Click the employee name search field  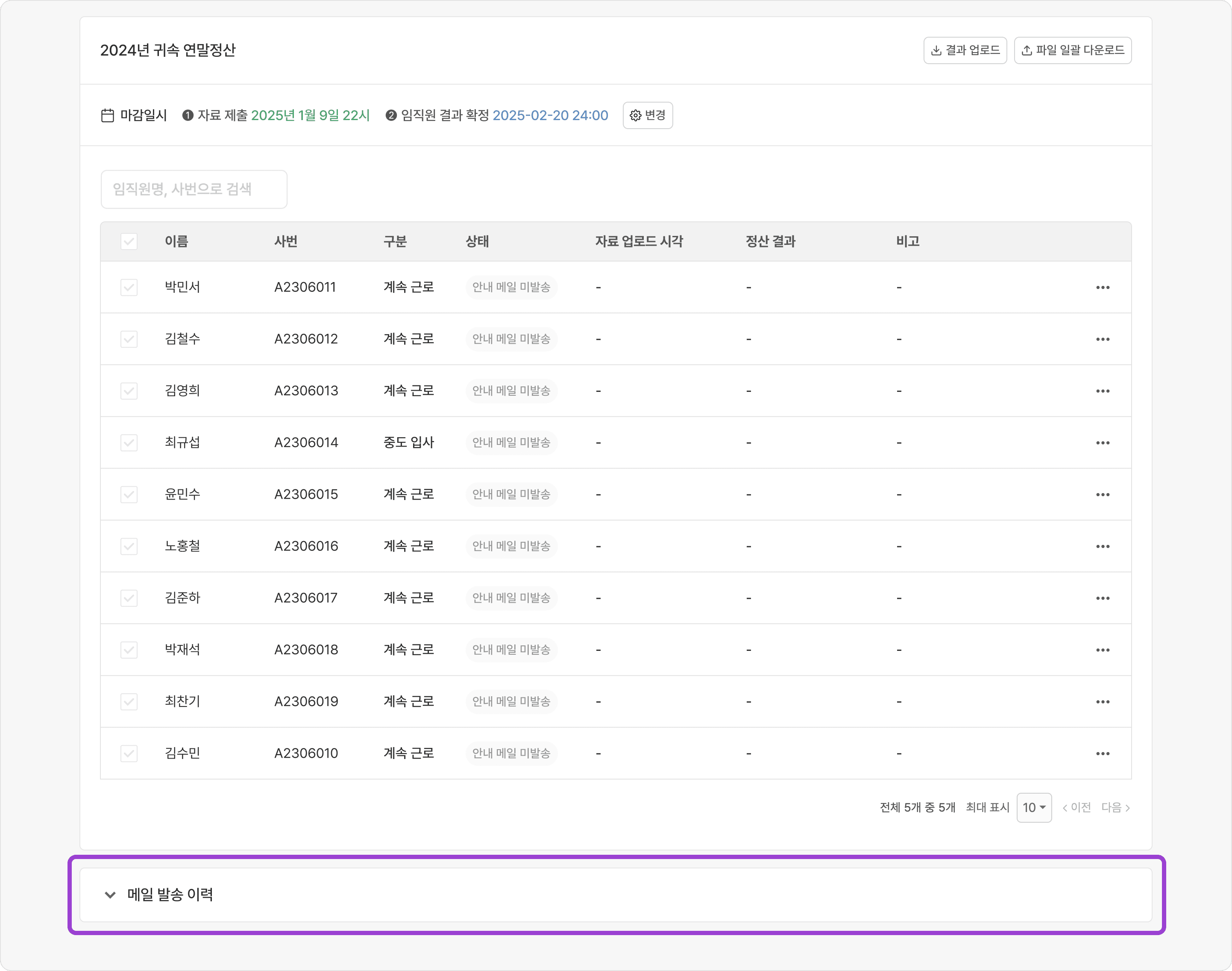click(x=194, y=189)
